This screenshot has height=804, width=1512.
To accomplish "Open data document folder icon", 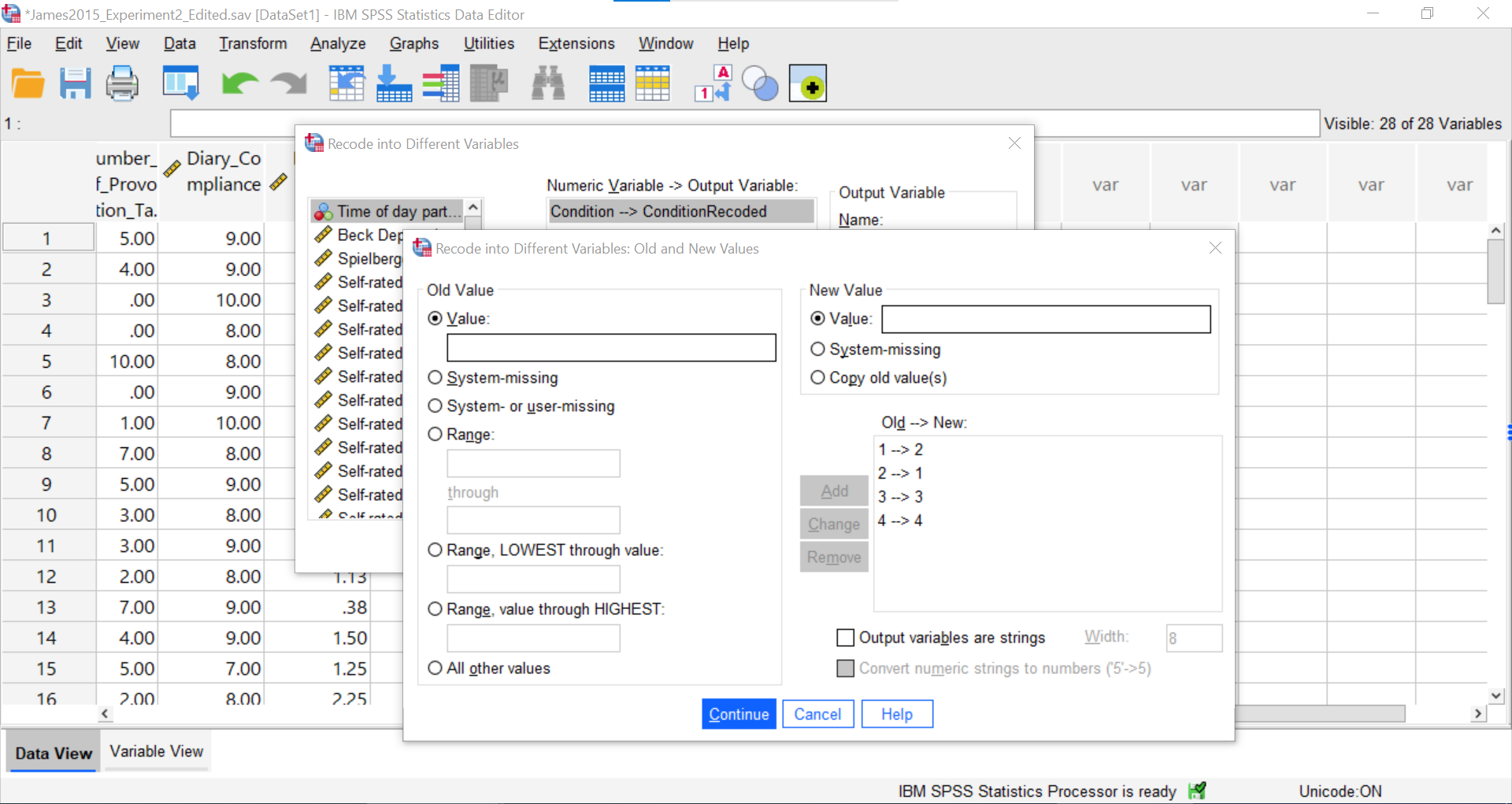I will (x=28, y=83).
